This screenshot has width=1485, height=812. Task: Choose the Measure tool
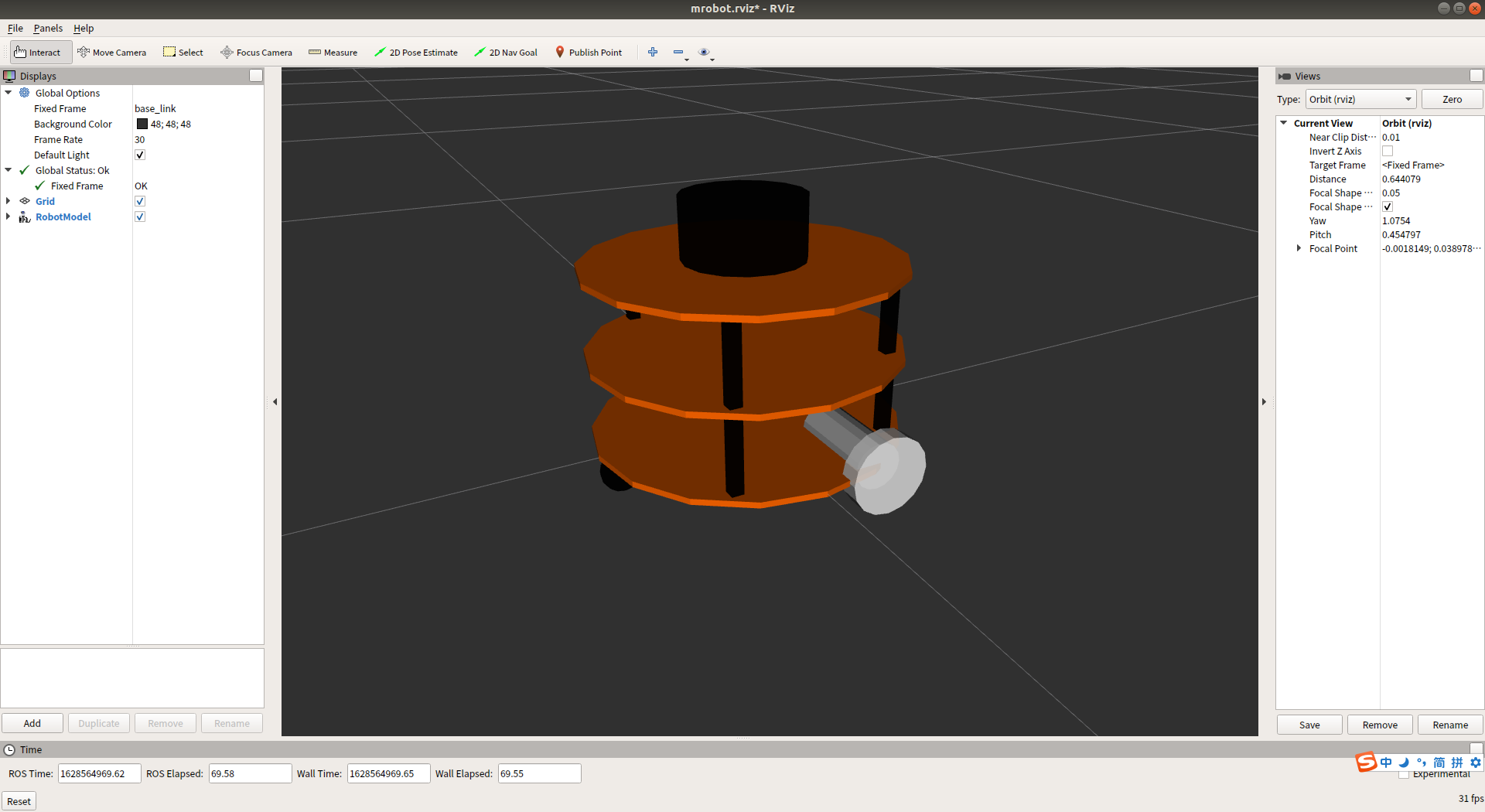pos(333,53)
